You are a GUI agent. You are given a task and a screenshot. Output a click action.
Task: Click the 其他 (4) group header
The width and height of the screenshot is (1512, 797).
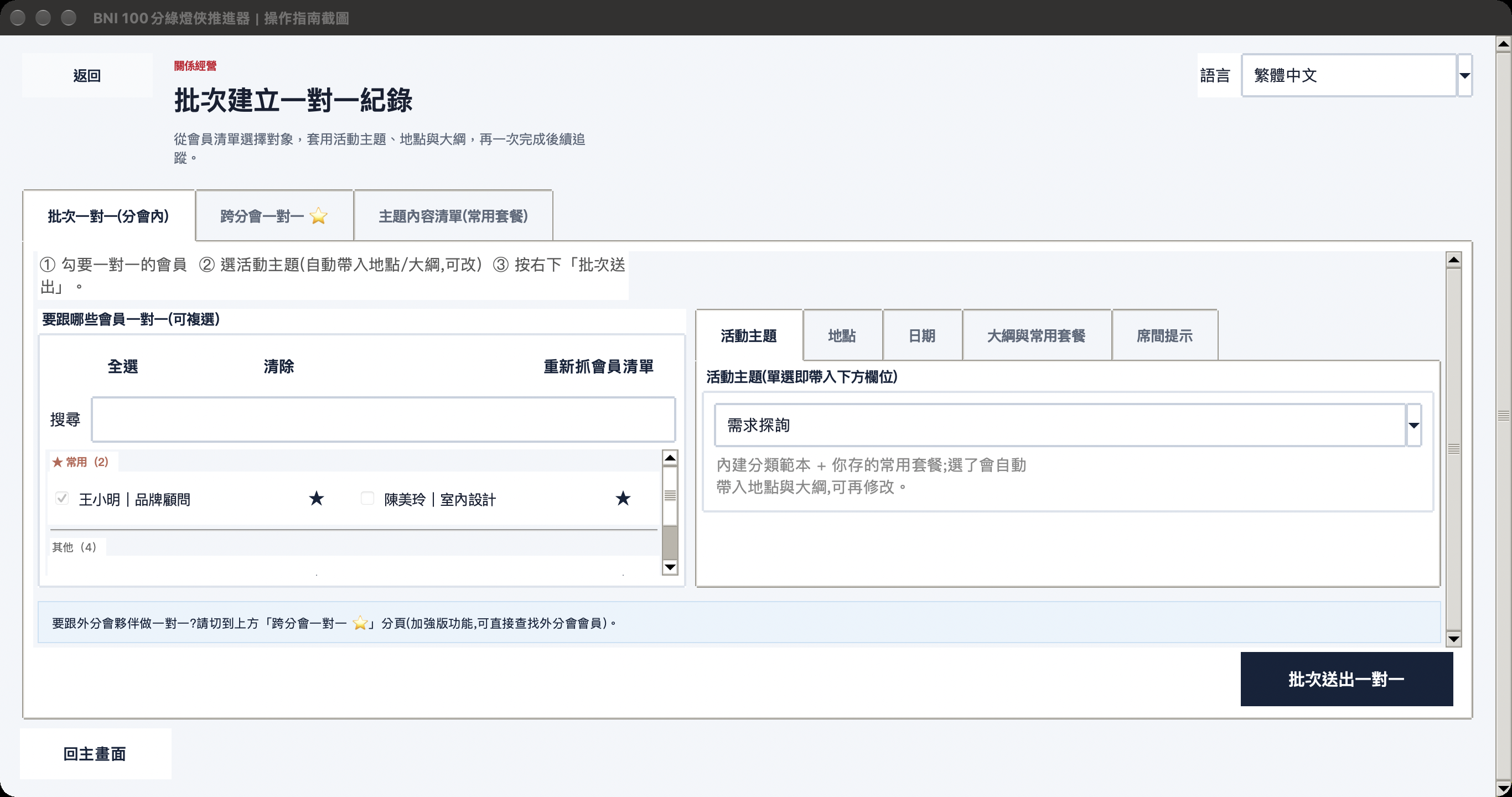pyautogui.click(x=74, y=547)
